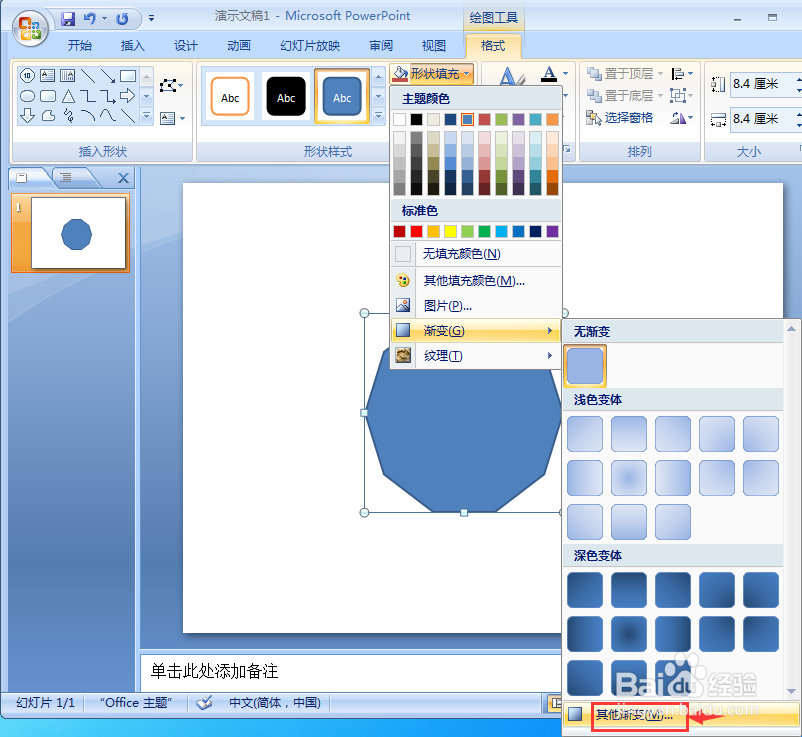This screenshot has height=737, width=802.
Task: Choose the rectangle shape in the gallery
Action: (x=128, y=76)
